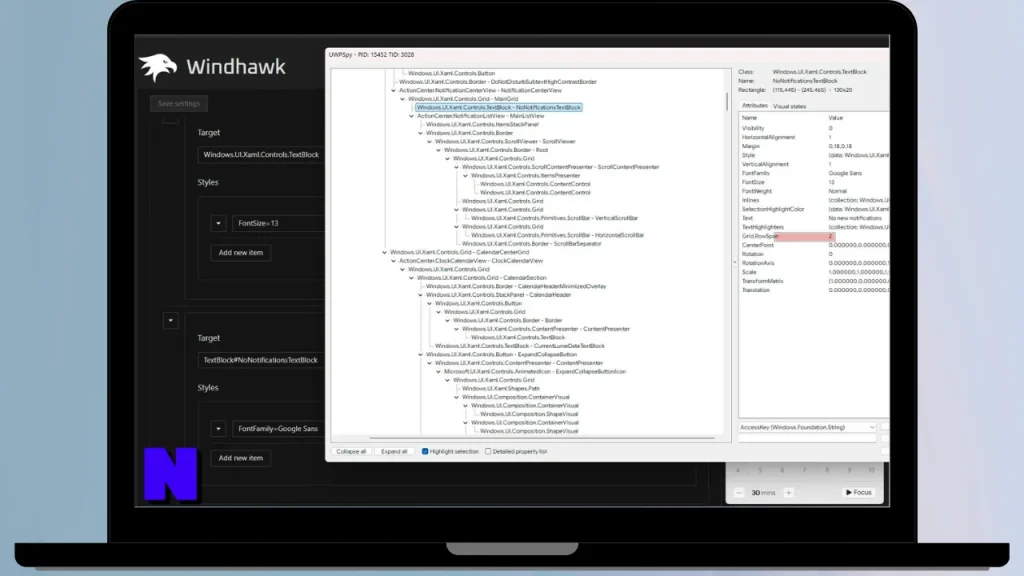
Task: Click the horizontal scrollbar under the UWPSpy tree
Action: [x=542, y=438]
